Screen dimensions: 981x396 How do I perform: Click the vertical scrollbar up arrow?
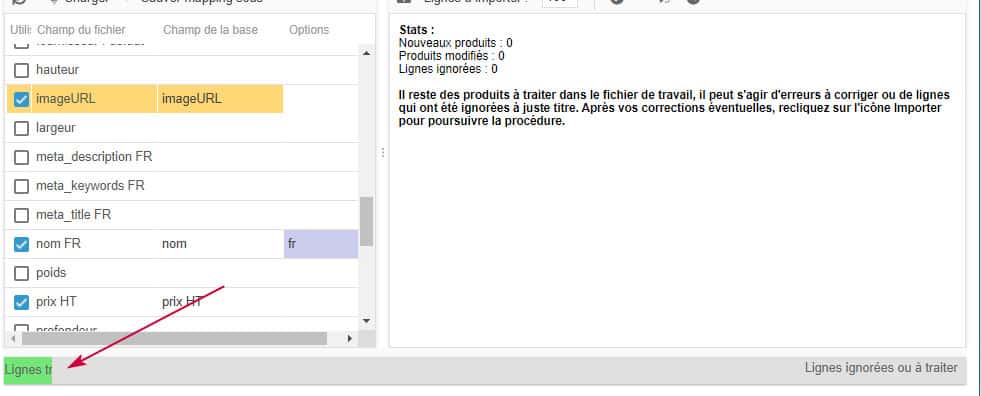(x=367, y=53)
